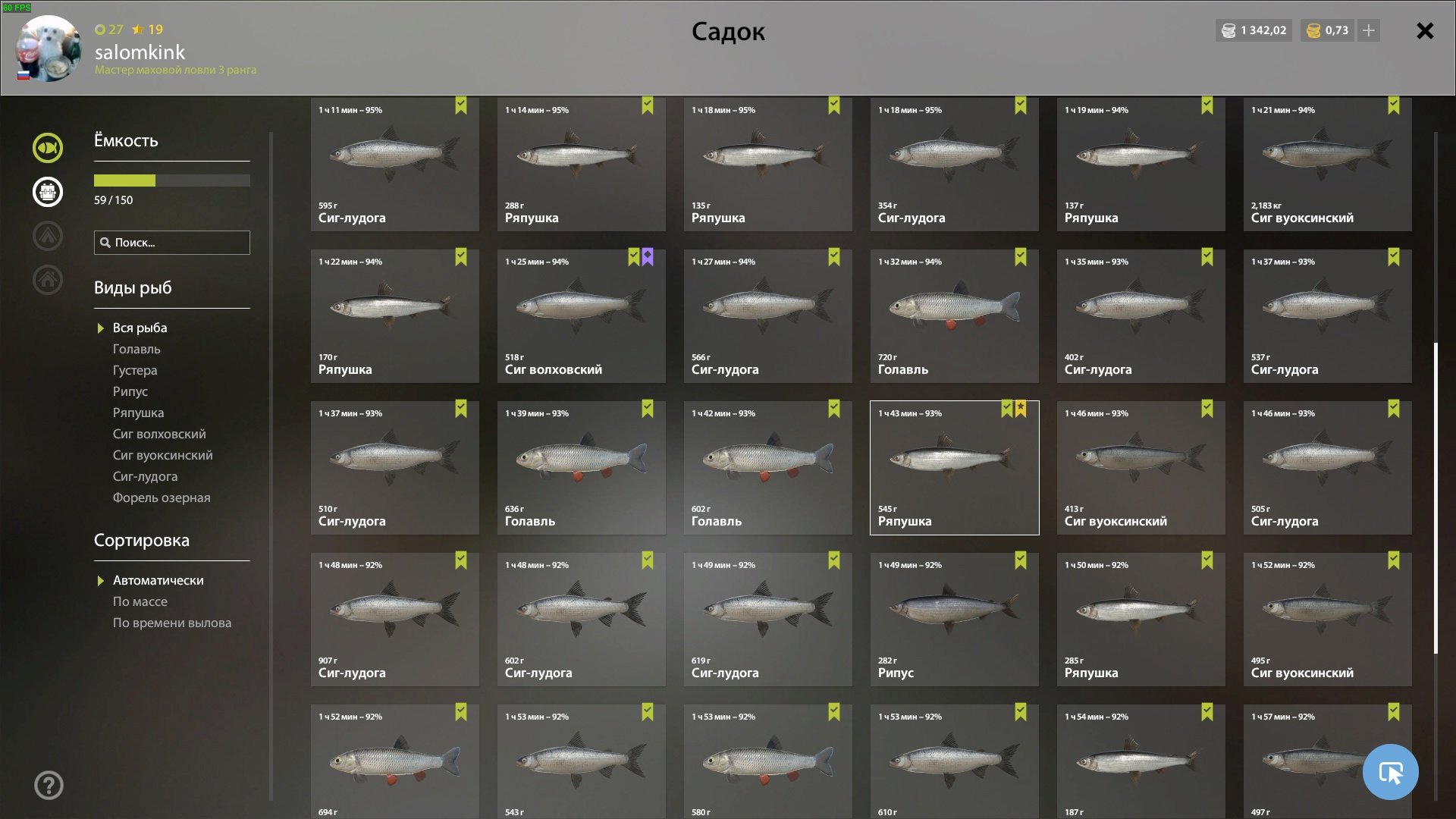Select the tent icon in the sidebar
Viewport: 1456px width, 819px height.
coord(47,236)
